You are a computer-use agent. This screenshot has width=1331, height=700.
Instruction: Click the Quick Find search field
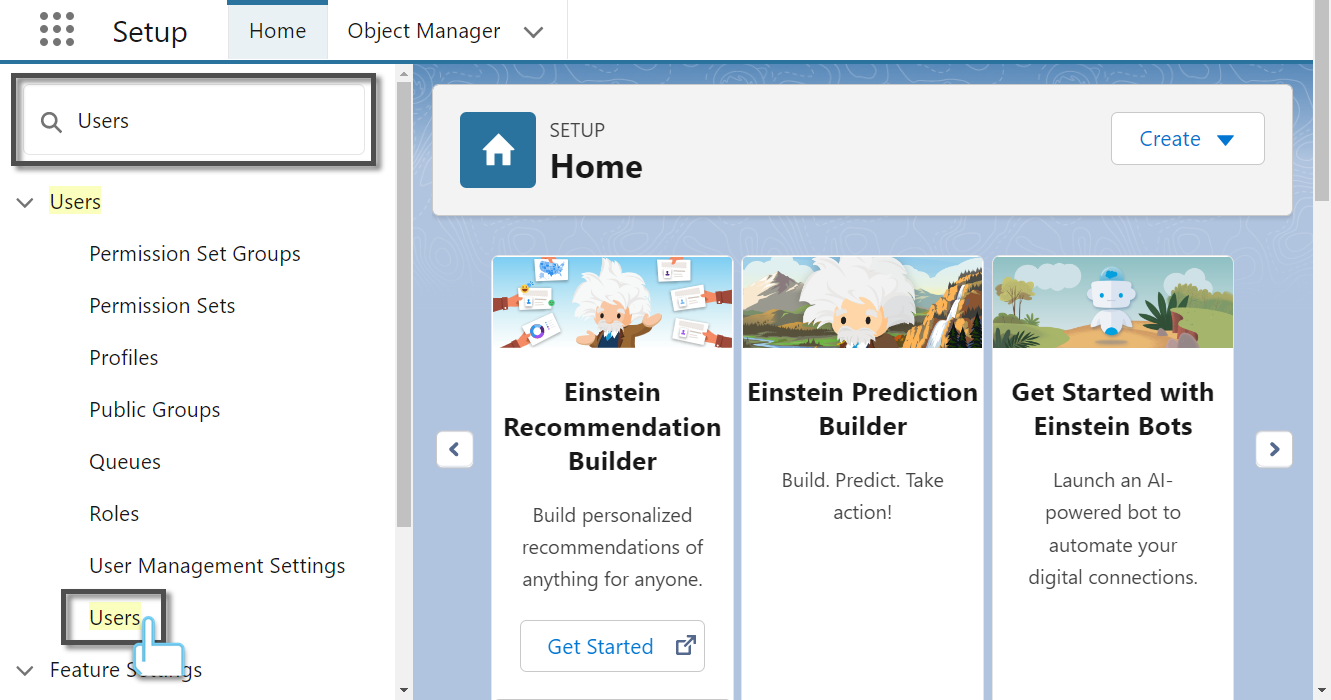coord(194,121)
